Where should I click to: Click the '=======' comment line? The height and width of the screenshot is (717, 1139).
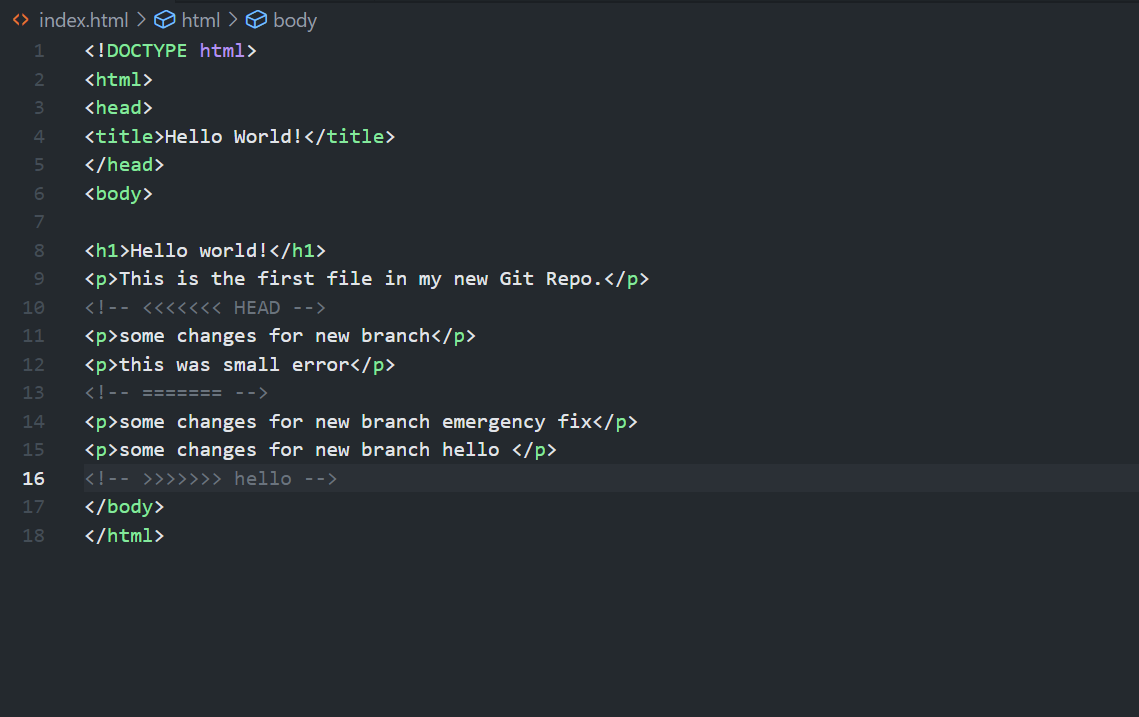click(x=177, y=393)
